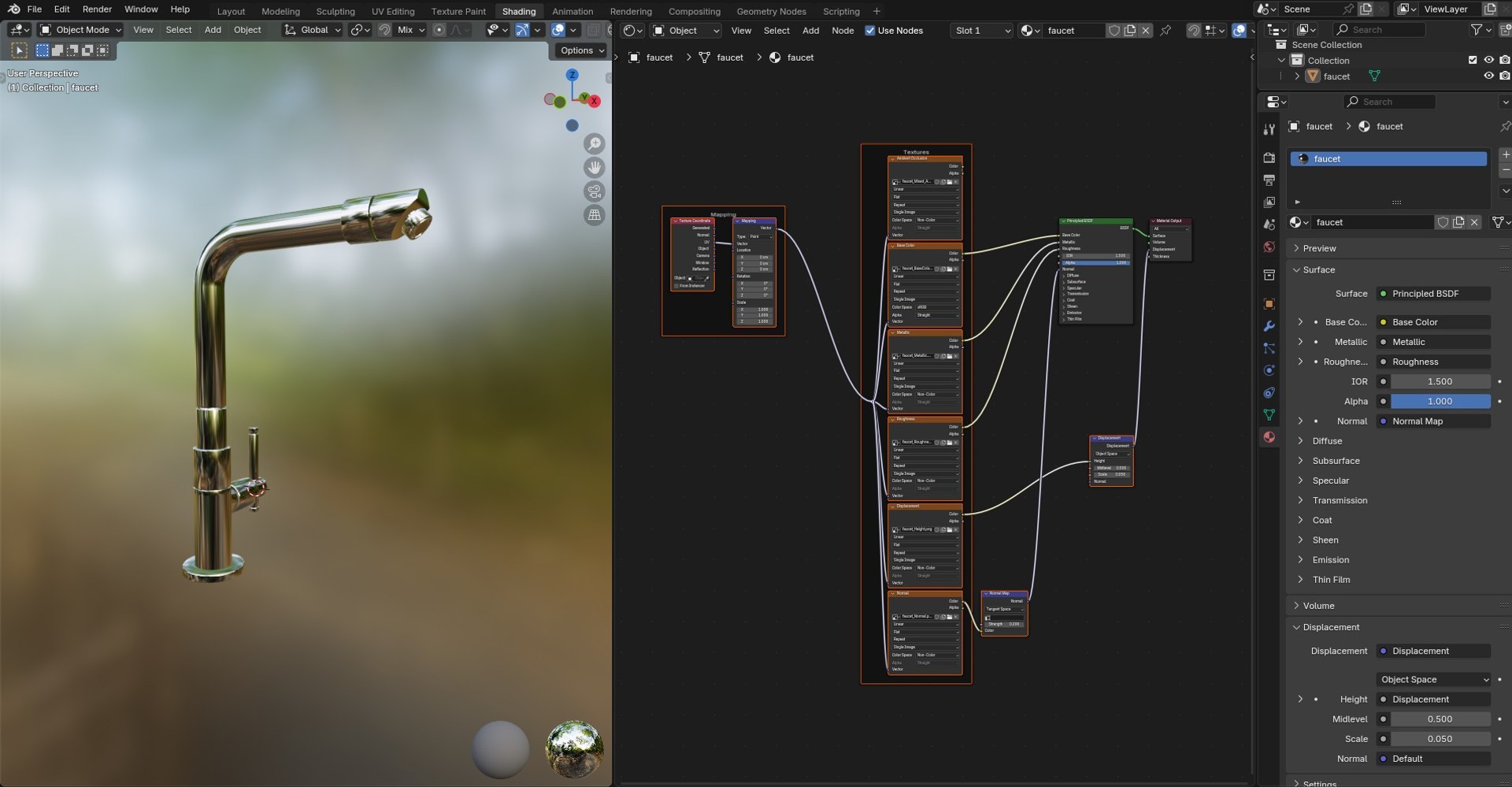The height and width of the screenshot is (787, 1512).
Task: Open the View Layer properties tab
Action: 1269,202
